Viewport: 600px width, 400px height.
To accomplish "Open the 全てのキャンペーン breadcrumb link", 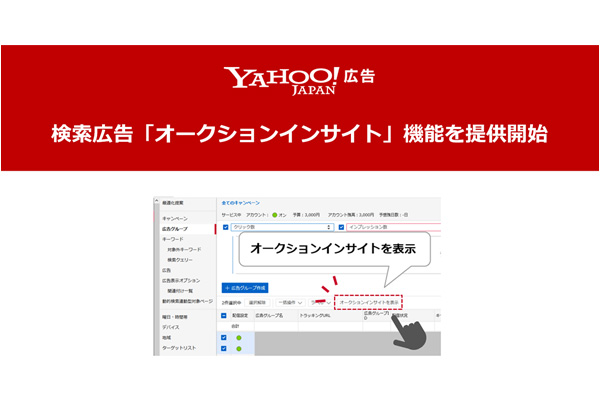I will [x=240, y=202].
